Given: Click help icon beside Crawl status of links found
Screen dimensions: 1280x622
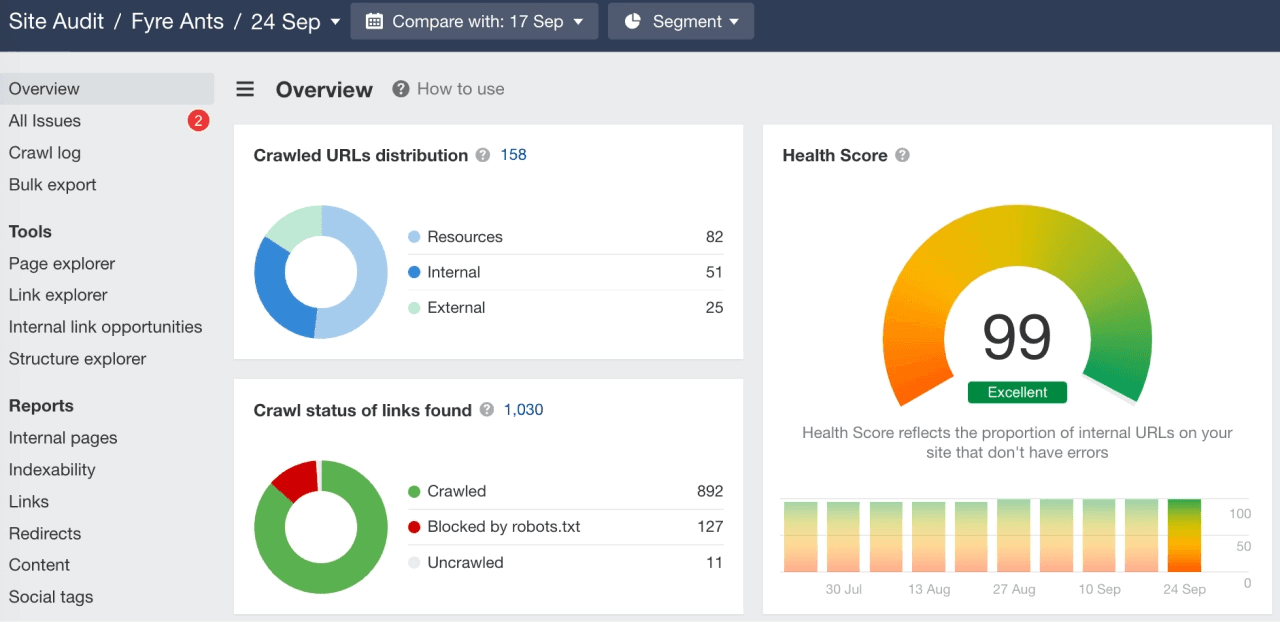Looking at the screenshot, I should [x=487, y=410].
